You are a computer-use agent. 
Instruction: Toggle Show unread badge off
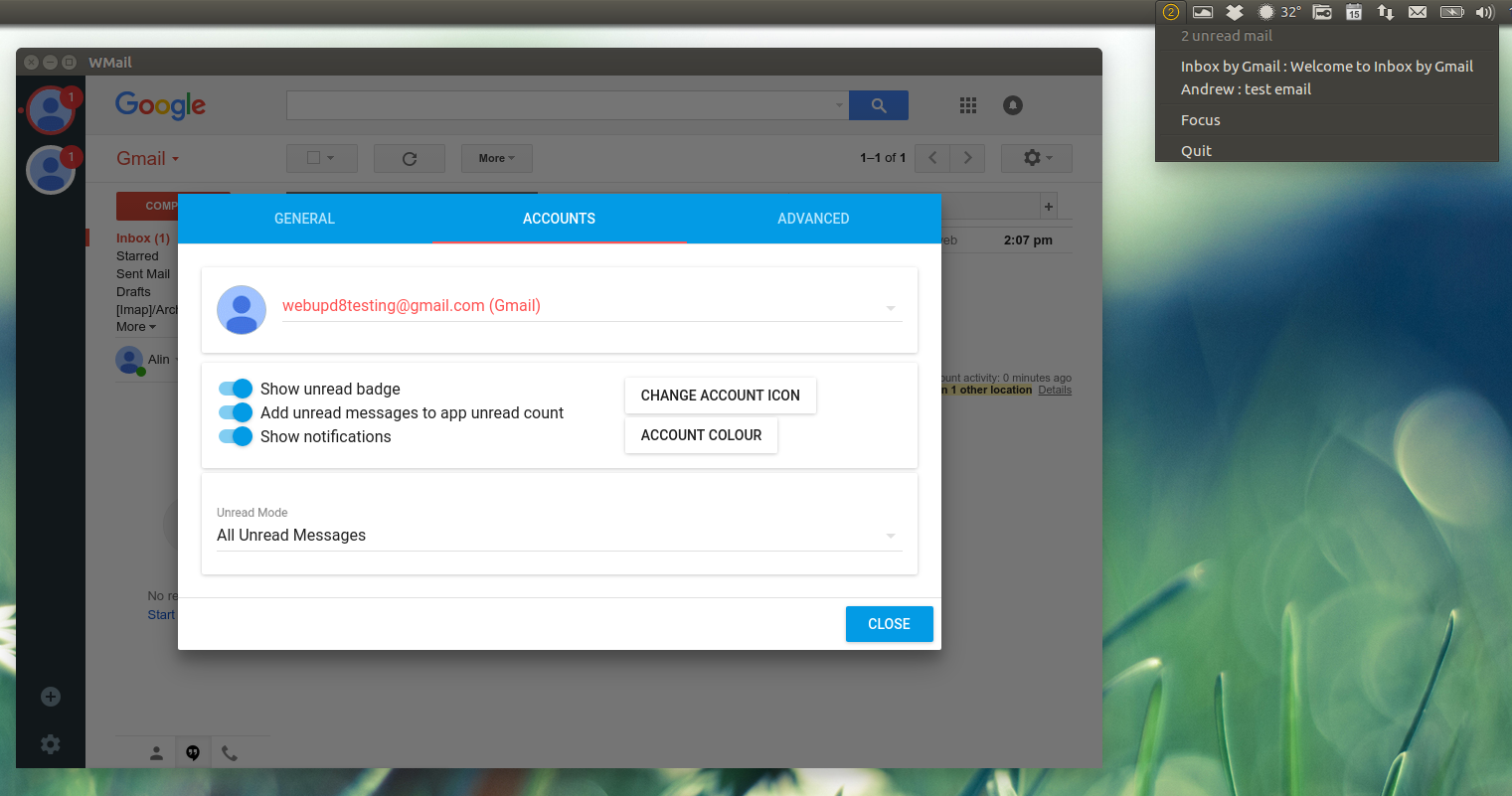click(x=235, y=389)
